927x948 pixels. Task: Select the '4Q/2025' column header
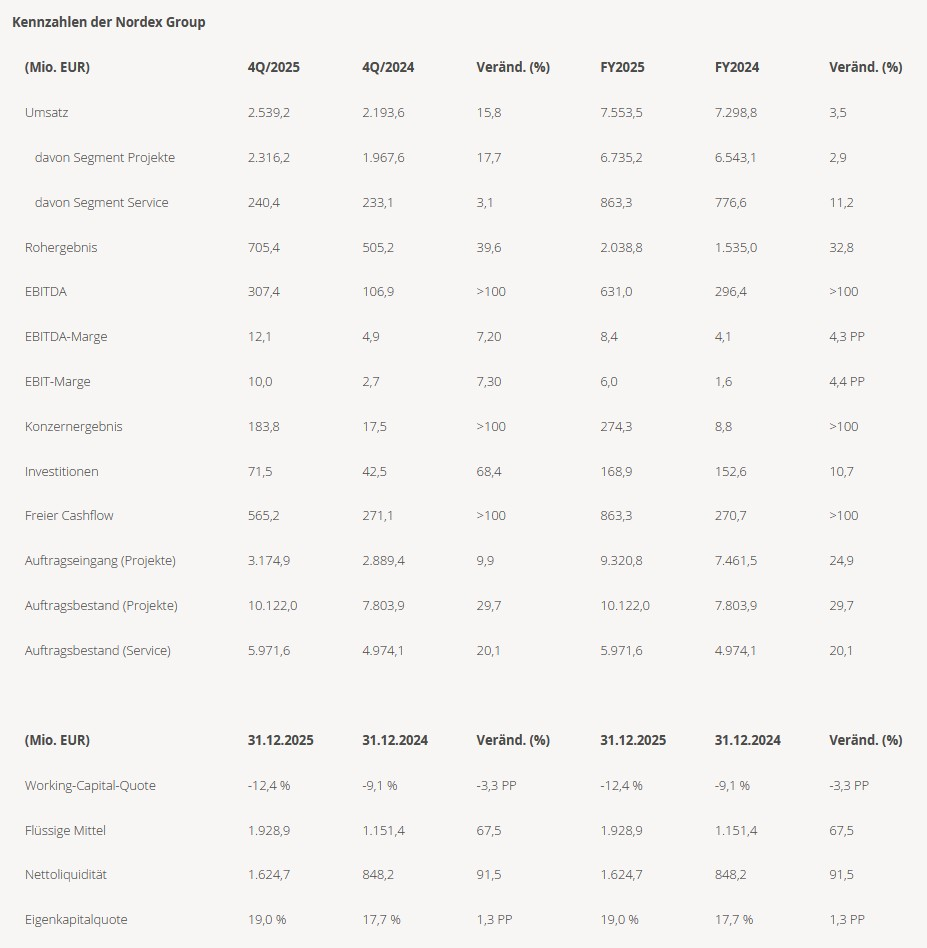(x=274, y=68)
